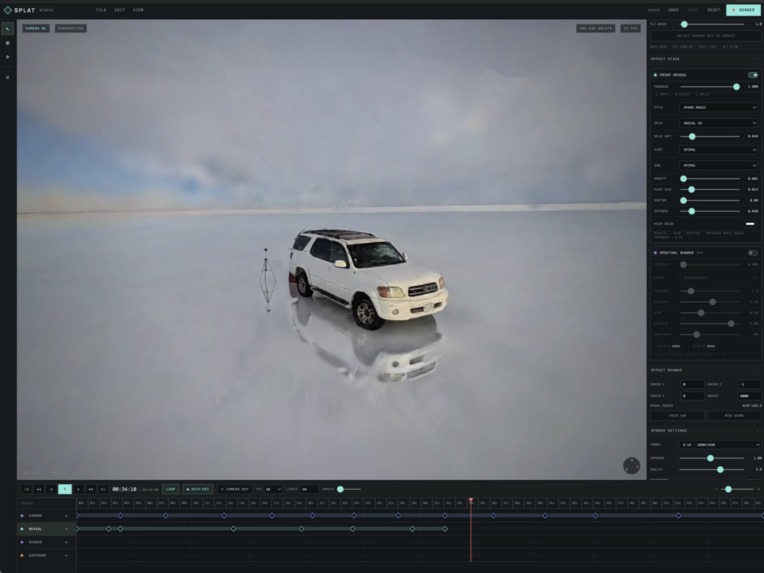Click the Undo button in top bar
This screenshot has width=764, height=573.
[673, 10]
